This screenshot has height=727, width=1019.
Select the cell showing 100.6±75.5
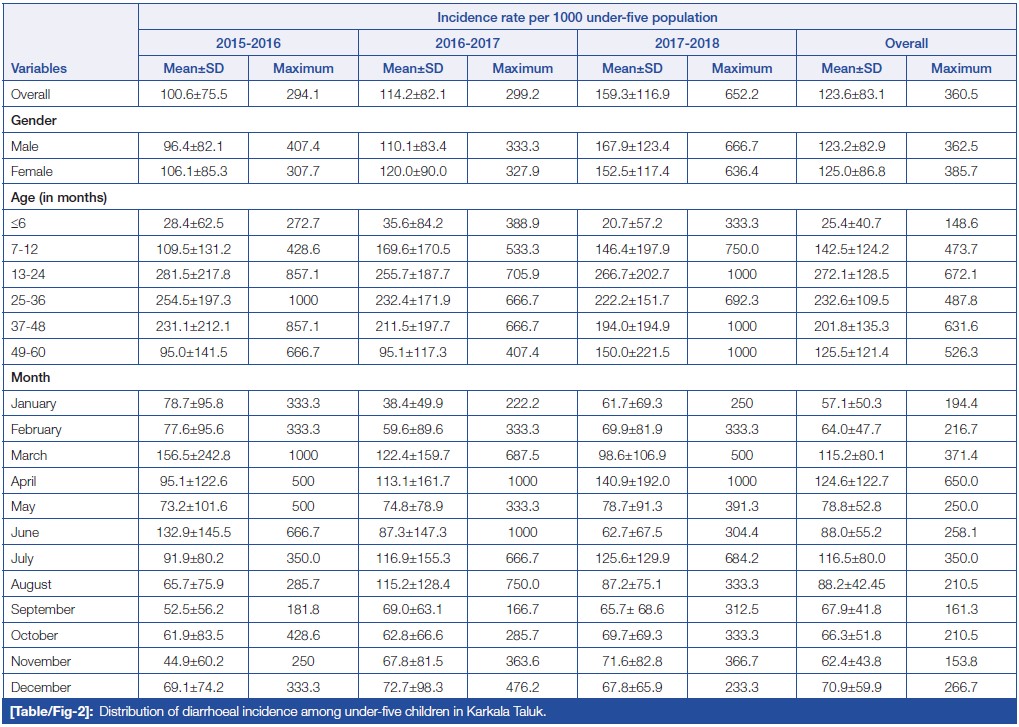click(x=192, y=95)
